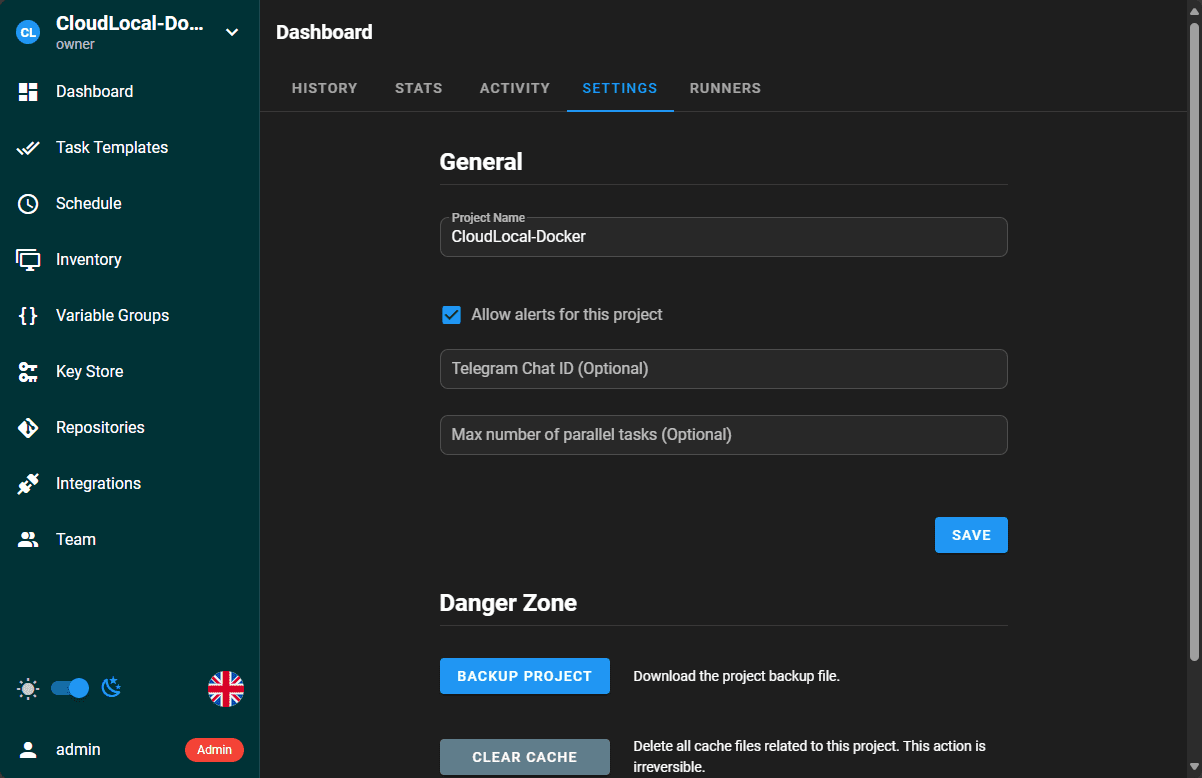Change language via the UK flag icon

[226, 689]
